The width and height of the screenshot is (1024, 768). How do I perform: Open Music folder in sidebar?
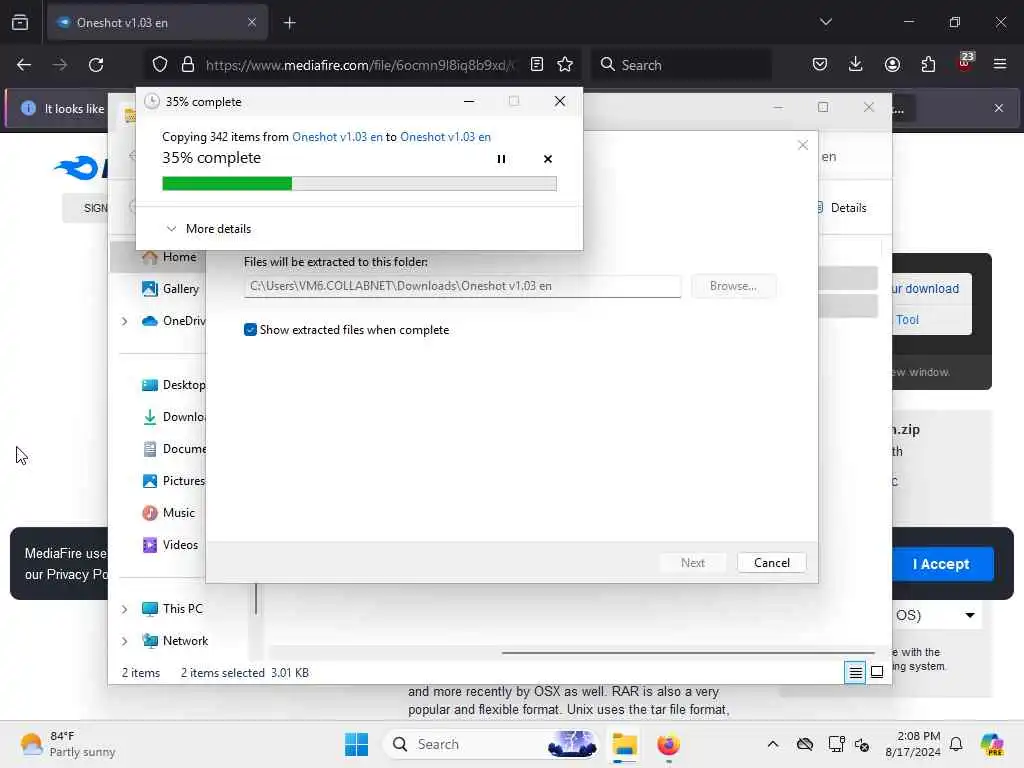168,513
